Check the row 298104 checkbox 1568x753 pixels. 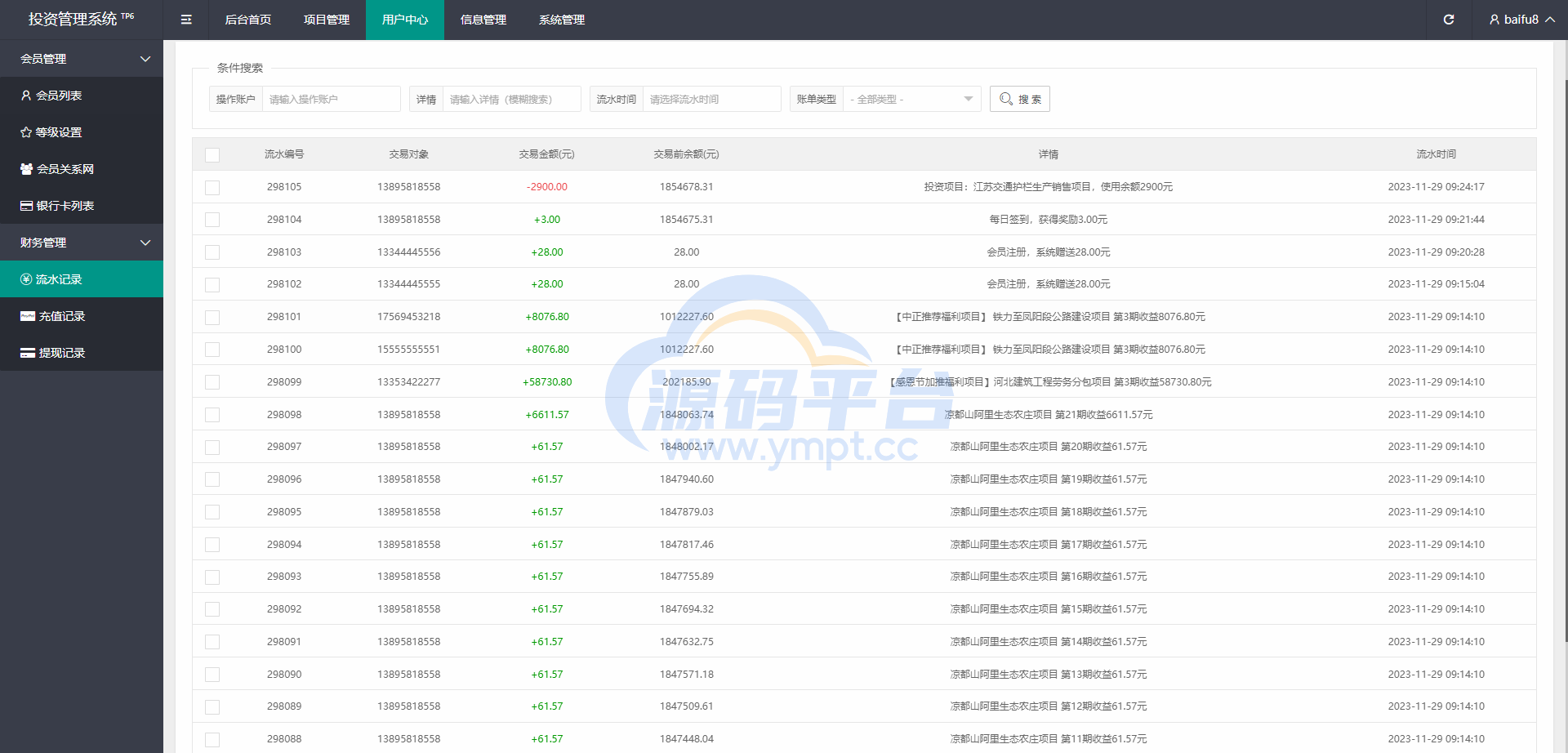[x=212, y=220]
